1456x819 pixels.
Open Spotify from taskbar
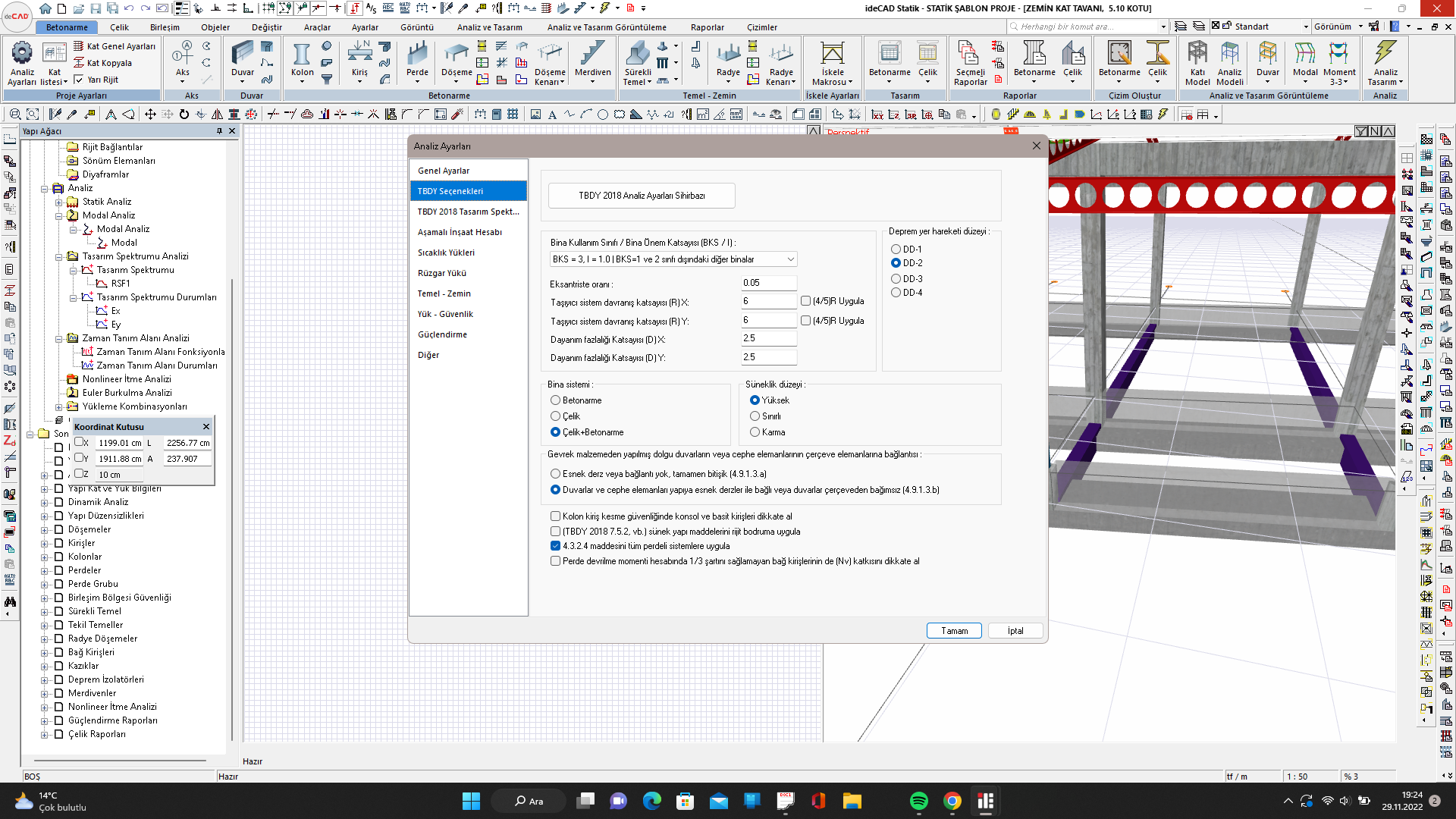pyautogui.click(x=919, y=801)
